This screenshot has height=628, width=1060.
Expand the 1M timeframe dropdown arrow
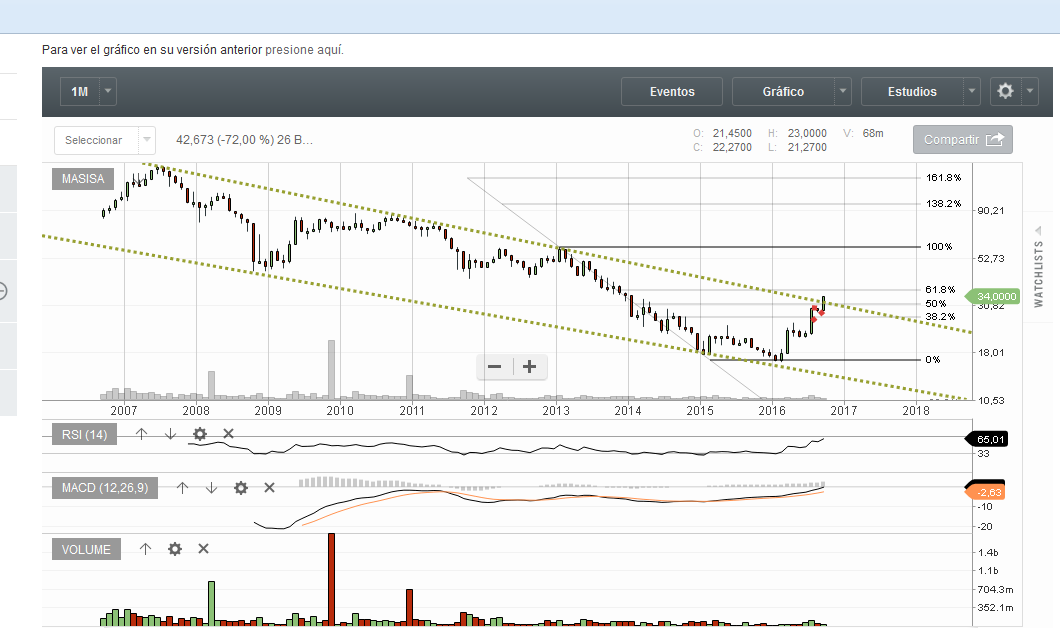point(108,92)
